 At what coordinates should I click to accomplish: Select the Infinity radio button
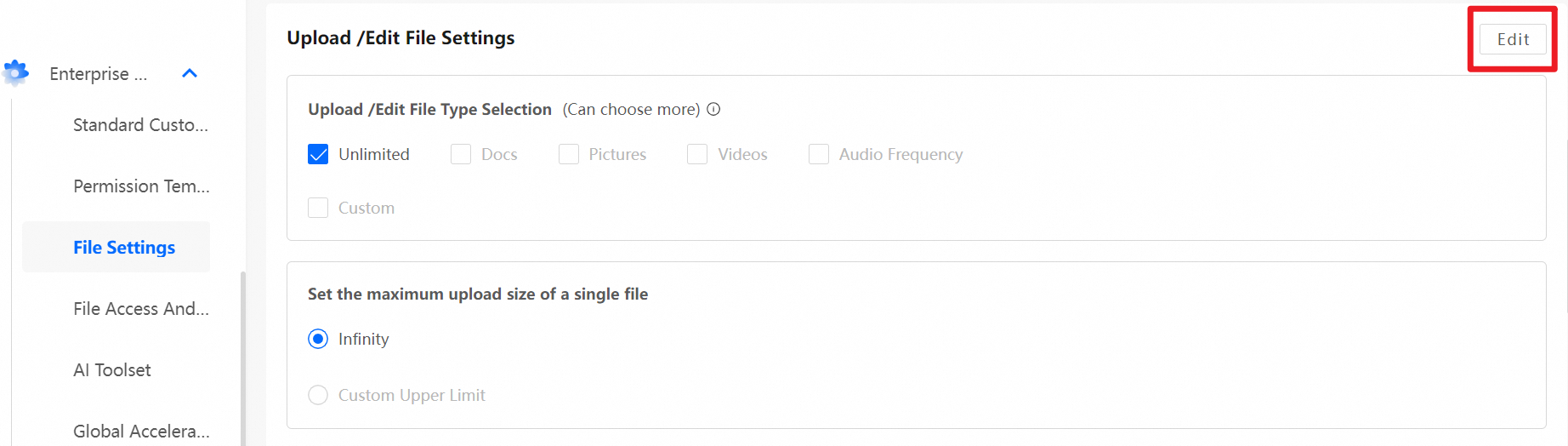pos(318,339)
